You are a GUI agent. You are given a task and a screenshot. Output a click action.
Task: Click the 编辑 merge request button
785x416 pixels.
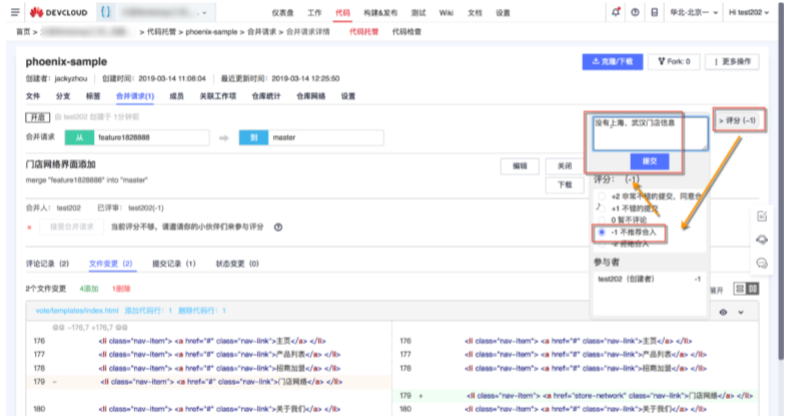[520, 166]
